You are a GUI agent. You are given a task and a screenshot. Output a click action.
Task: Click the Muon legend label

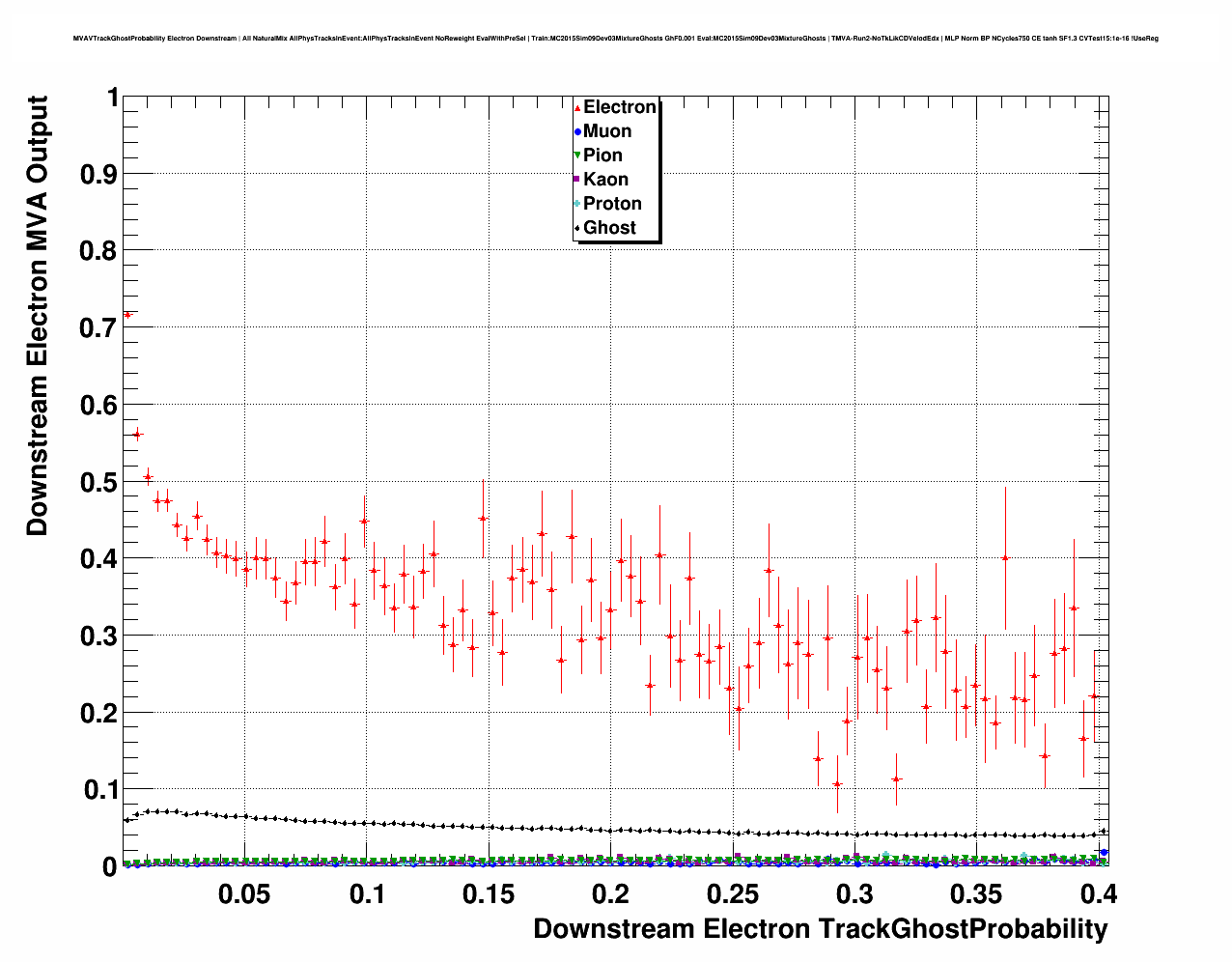[x=607, y=131]
